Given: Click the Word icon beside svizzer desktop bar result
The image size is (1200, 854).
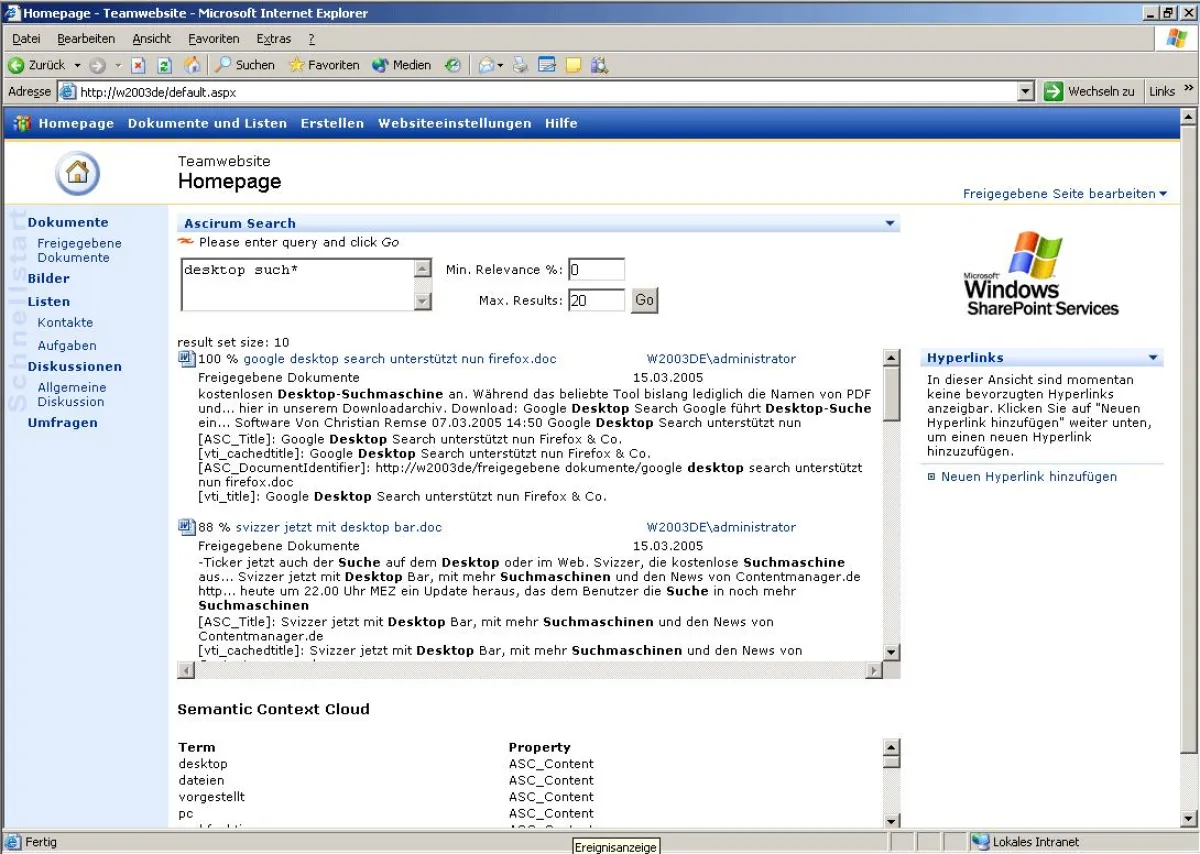Looking at the screenshot, I should click(x=185, y=527).
